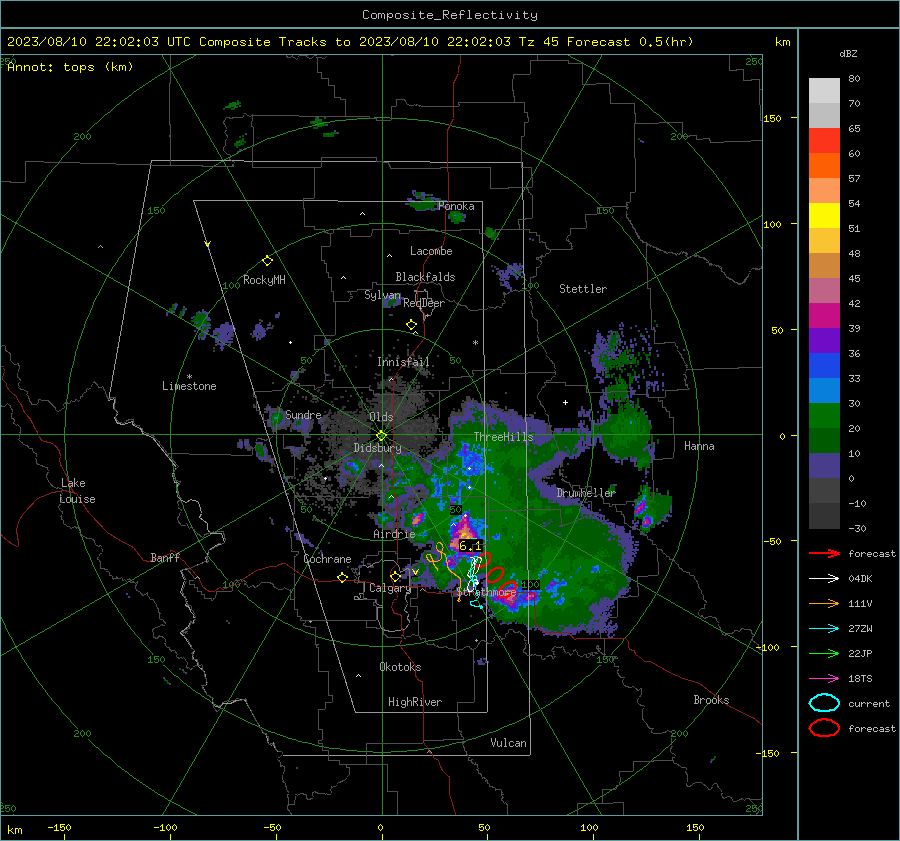The image size is (900, 841).
Task: Click the RedDeer city label
Action: (424, 303)
